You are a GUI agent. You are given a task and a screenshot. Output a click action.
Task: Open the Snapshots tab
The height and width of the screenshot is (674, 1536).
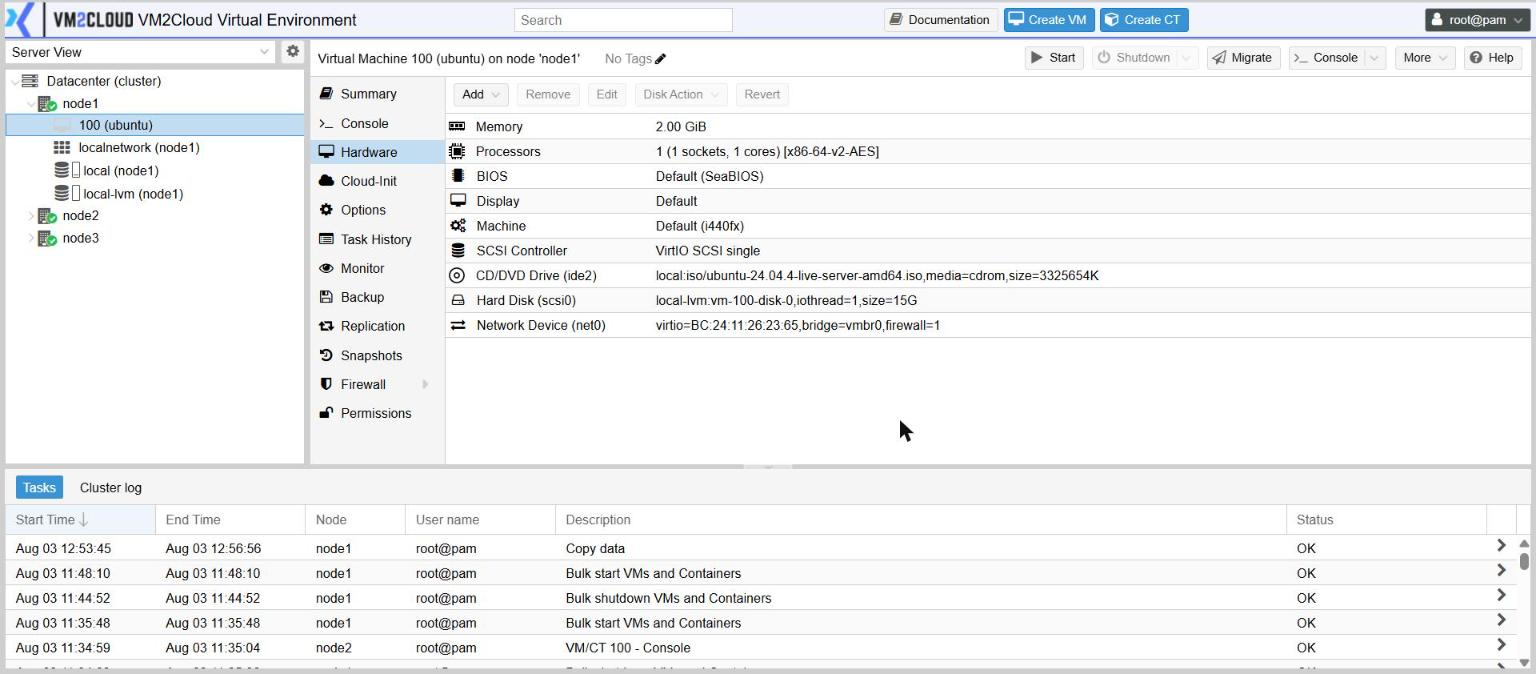point(377,355)
